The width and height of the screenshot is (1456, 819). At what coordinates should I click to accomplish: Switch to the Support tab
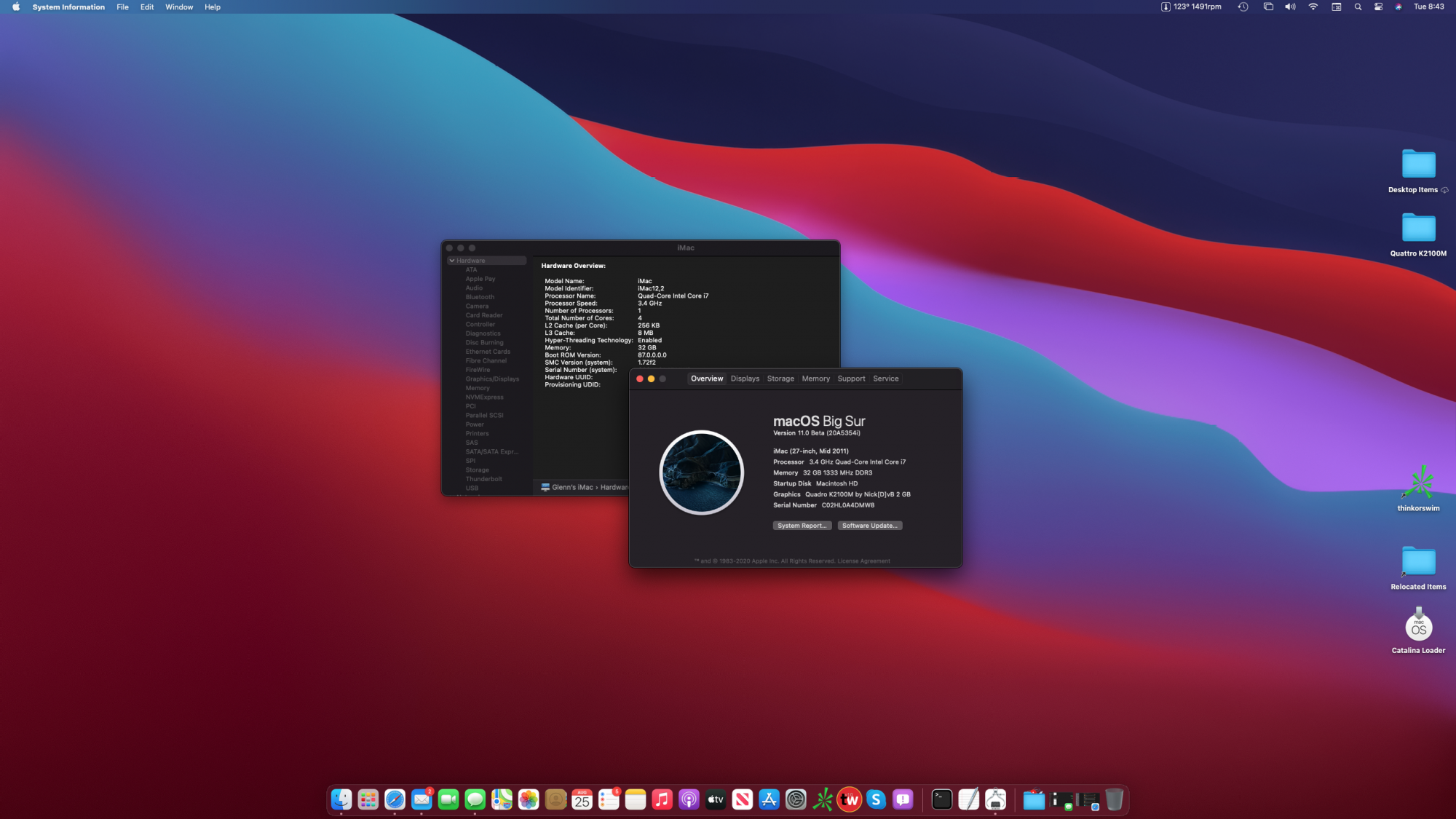(851, 379)
